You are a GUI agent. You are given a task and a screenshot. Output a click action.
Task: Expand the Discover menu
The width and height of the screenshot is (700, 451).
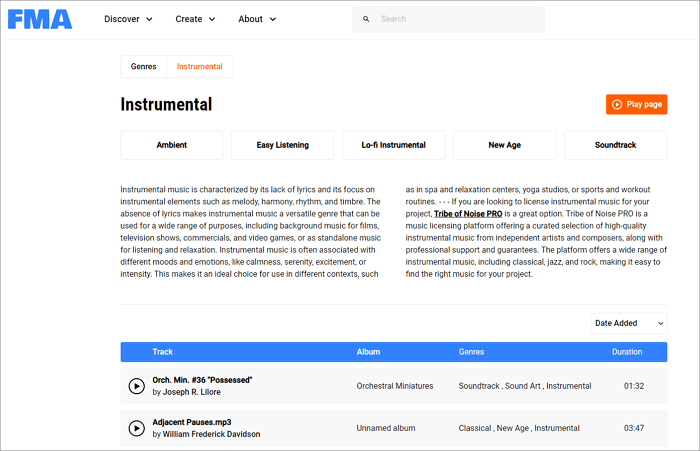128,19
